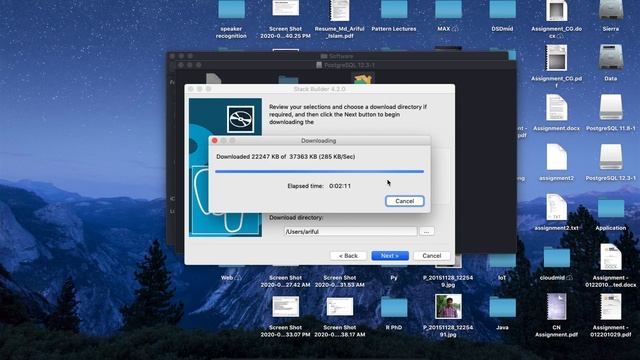The image size is (640, 360).
Task: Open the Java folder
Action: click(502, 307)
